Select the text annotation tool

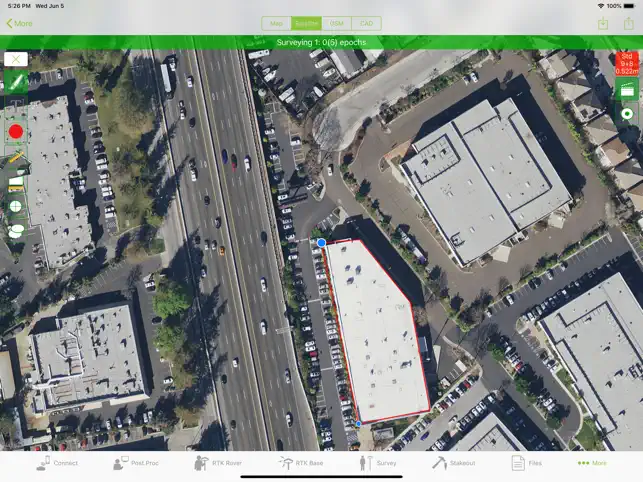16,105
